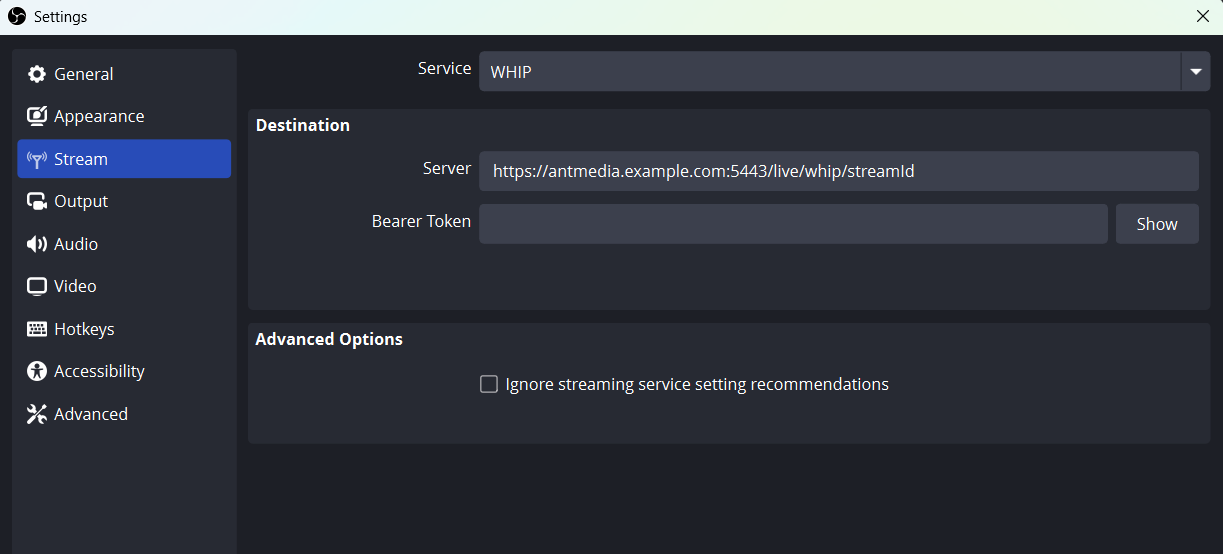The image size is (1223, 554).
Task: Expand the Service dropdown arrow
Action: pos(1196,72)
